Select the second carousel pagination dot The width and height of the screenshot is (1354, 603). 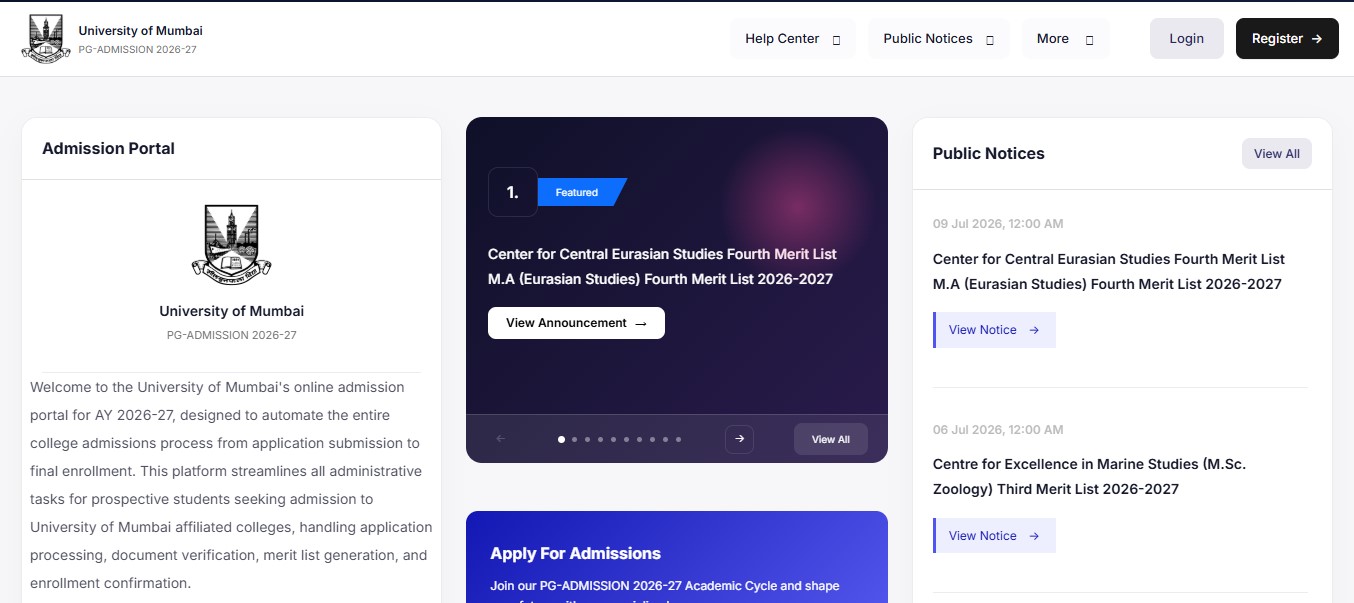pos(575,439)
